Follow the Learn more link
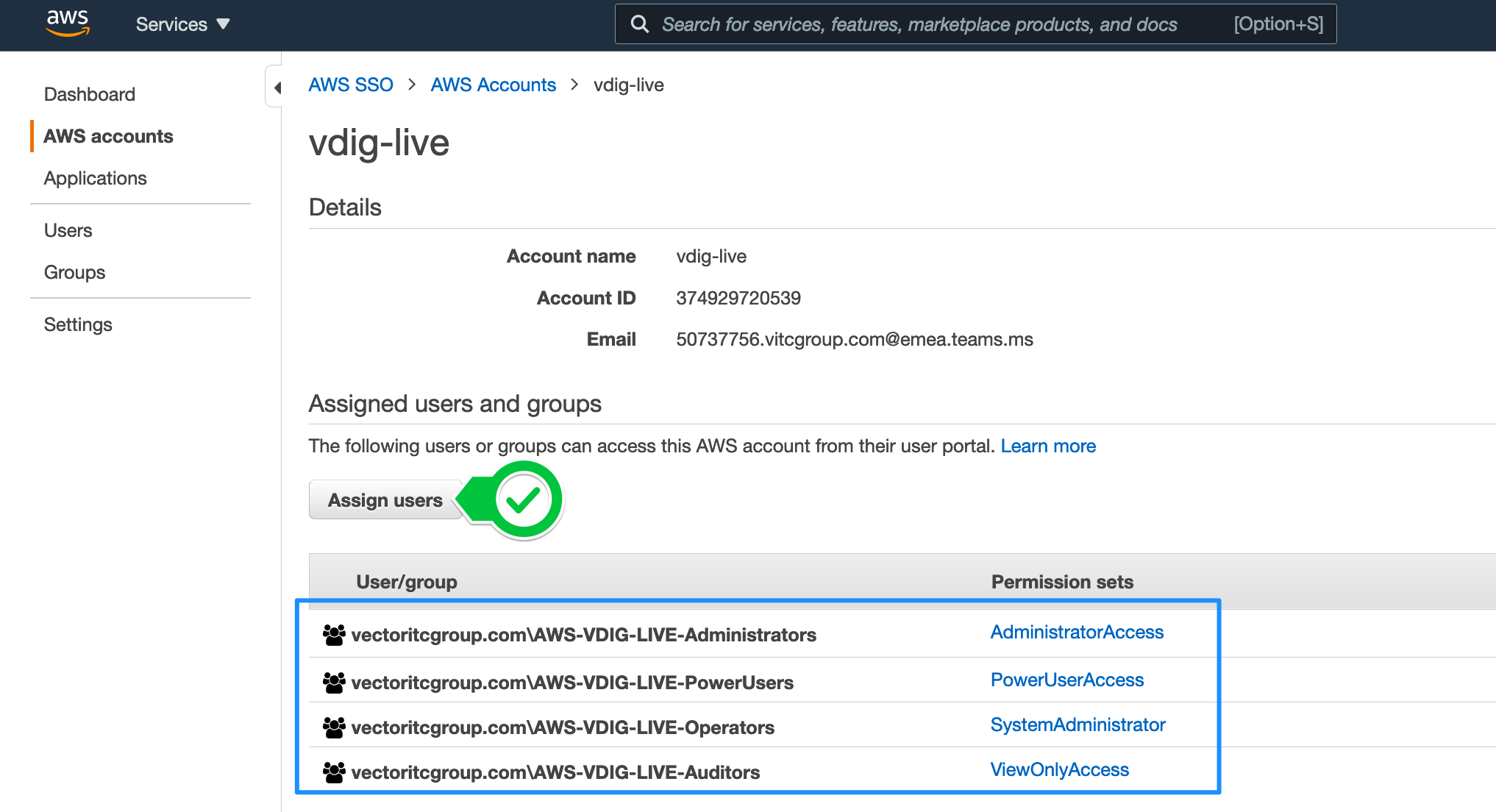The image size is (1496, 812). click(1048, 446)
